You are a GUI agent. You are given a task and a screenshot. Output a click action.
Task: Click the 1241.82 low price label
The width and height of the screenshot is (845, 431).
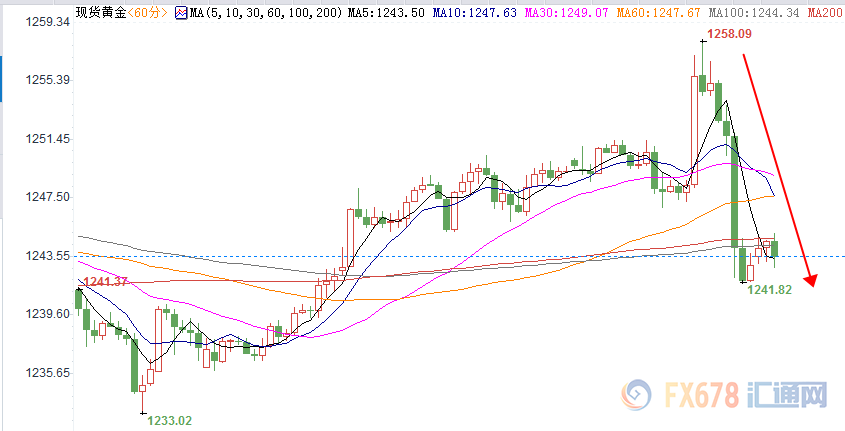pyautogui.click(x=770, y=290)
